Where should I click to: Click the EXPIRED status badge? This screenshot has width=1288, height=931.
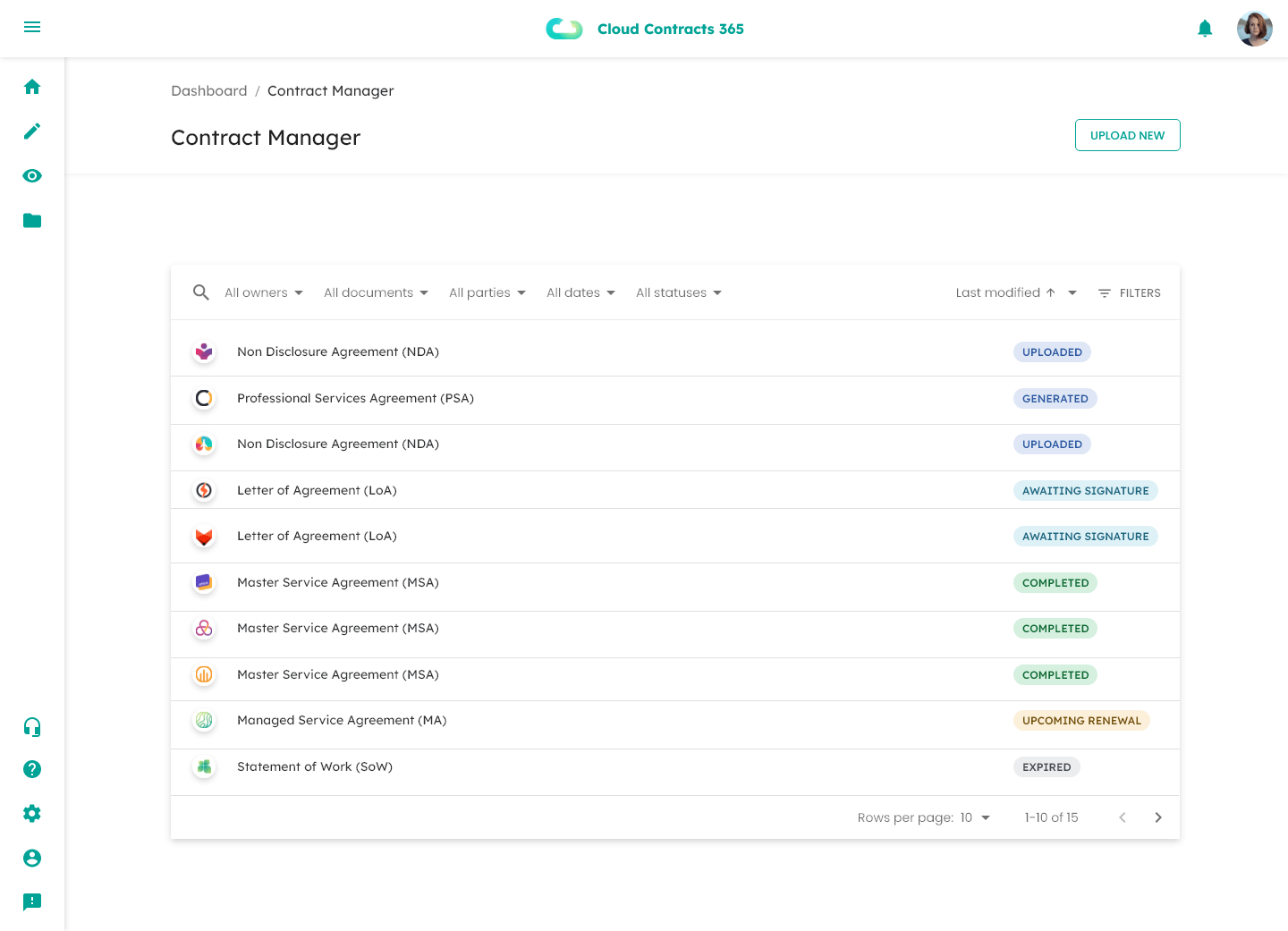coord(1046,767)
